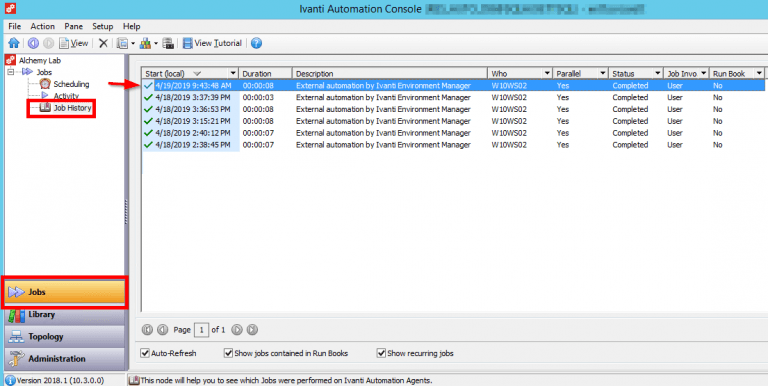This screenshot has width=768, height=386.
Task: Open the Start (local) column filter dropdown
Action: point(233,73)
